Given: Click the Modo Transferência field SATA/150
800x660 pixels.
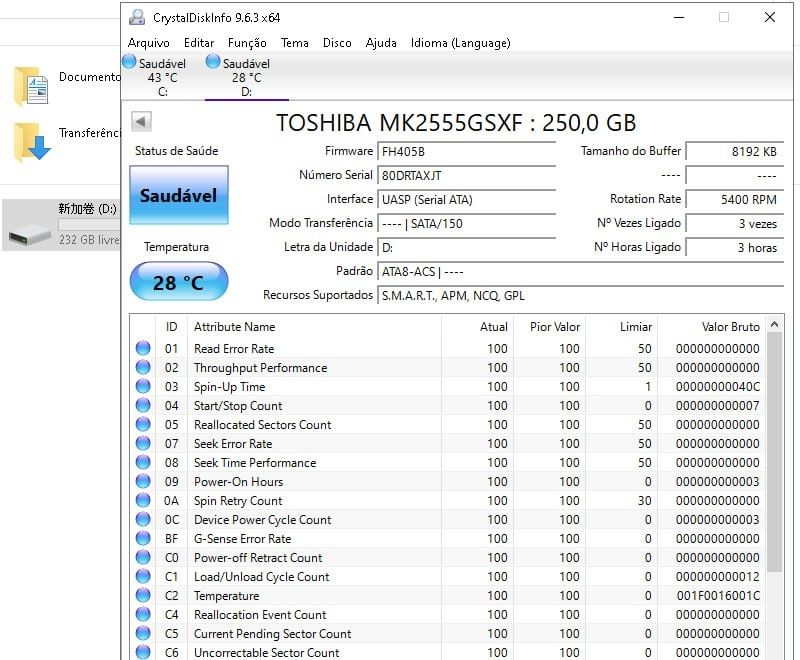Looking at the screenshot, I should click(x=466, y=223).
